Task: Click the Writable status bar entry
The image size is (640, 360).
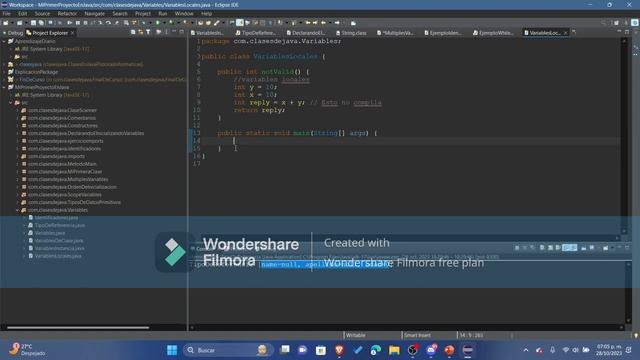Action: (x=356, y=335)
